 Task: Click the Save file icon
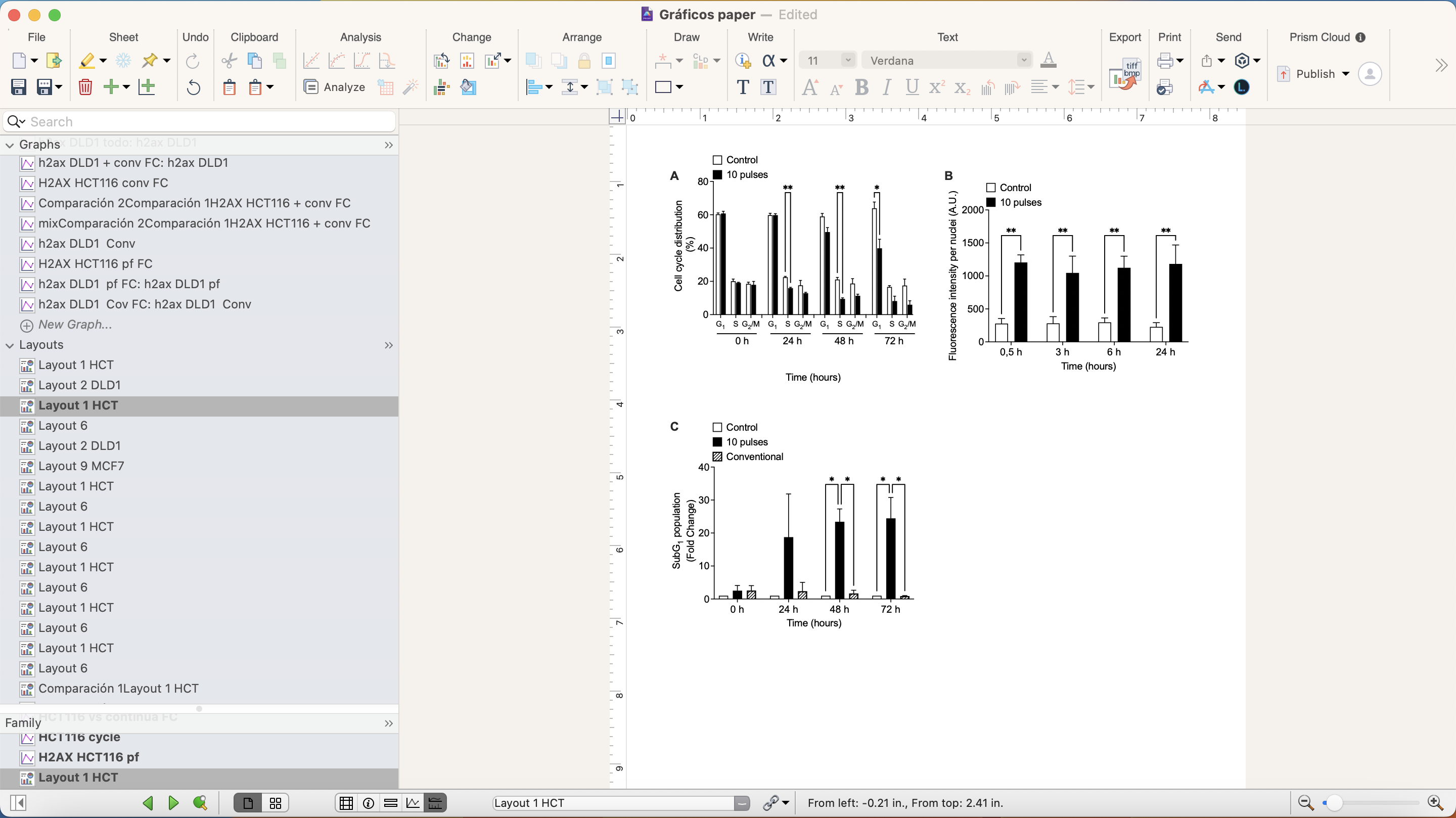19,87
